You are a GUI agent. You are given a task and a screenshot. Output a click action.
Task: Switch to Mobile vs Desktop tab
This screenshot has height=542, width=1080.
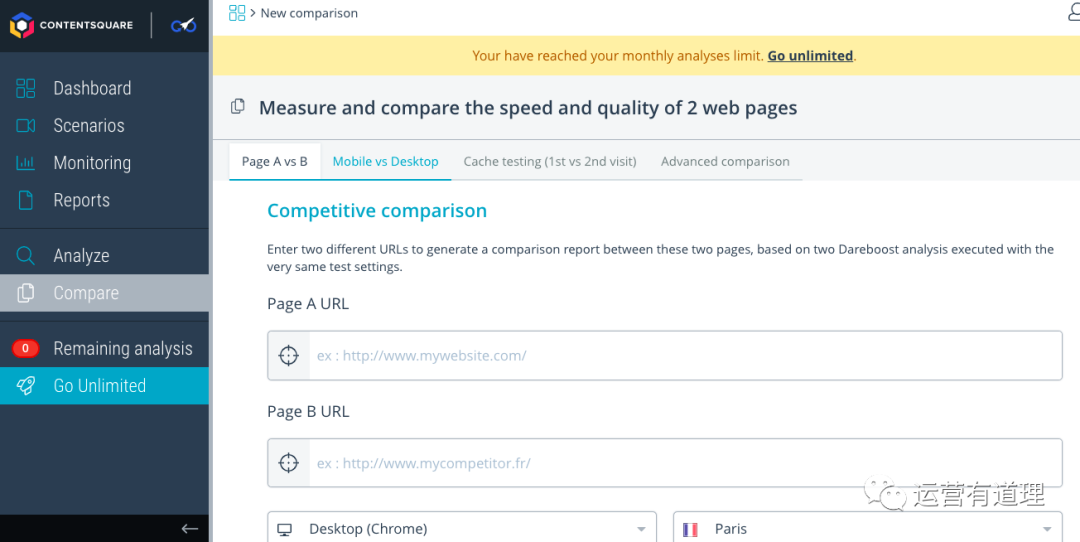[385, 161]
